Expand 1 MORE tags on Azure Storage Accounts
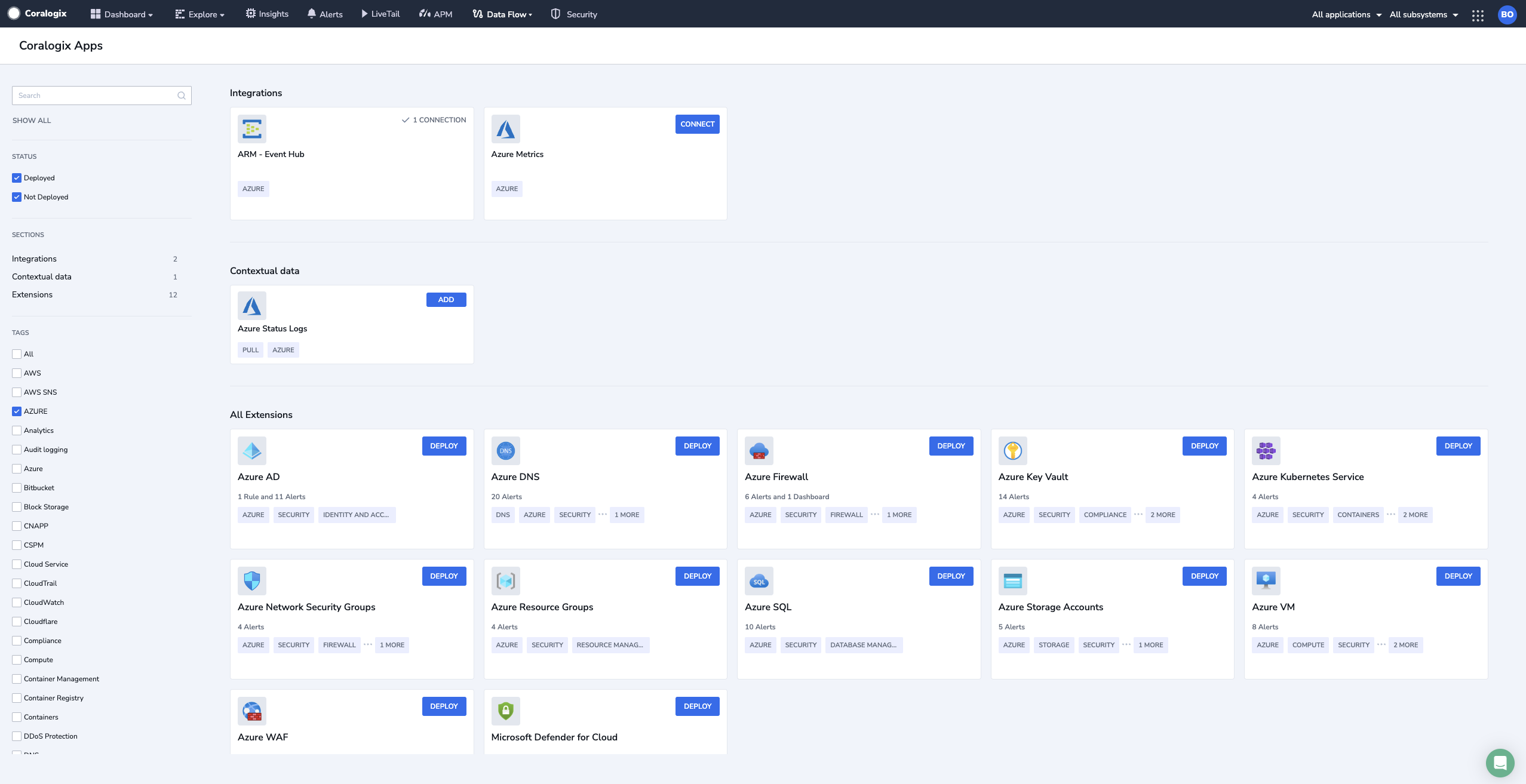1526x784 pixels. (x=1150, y=645)
